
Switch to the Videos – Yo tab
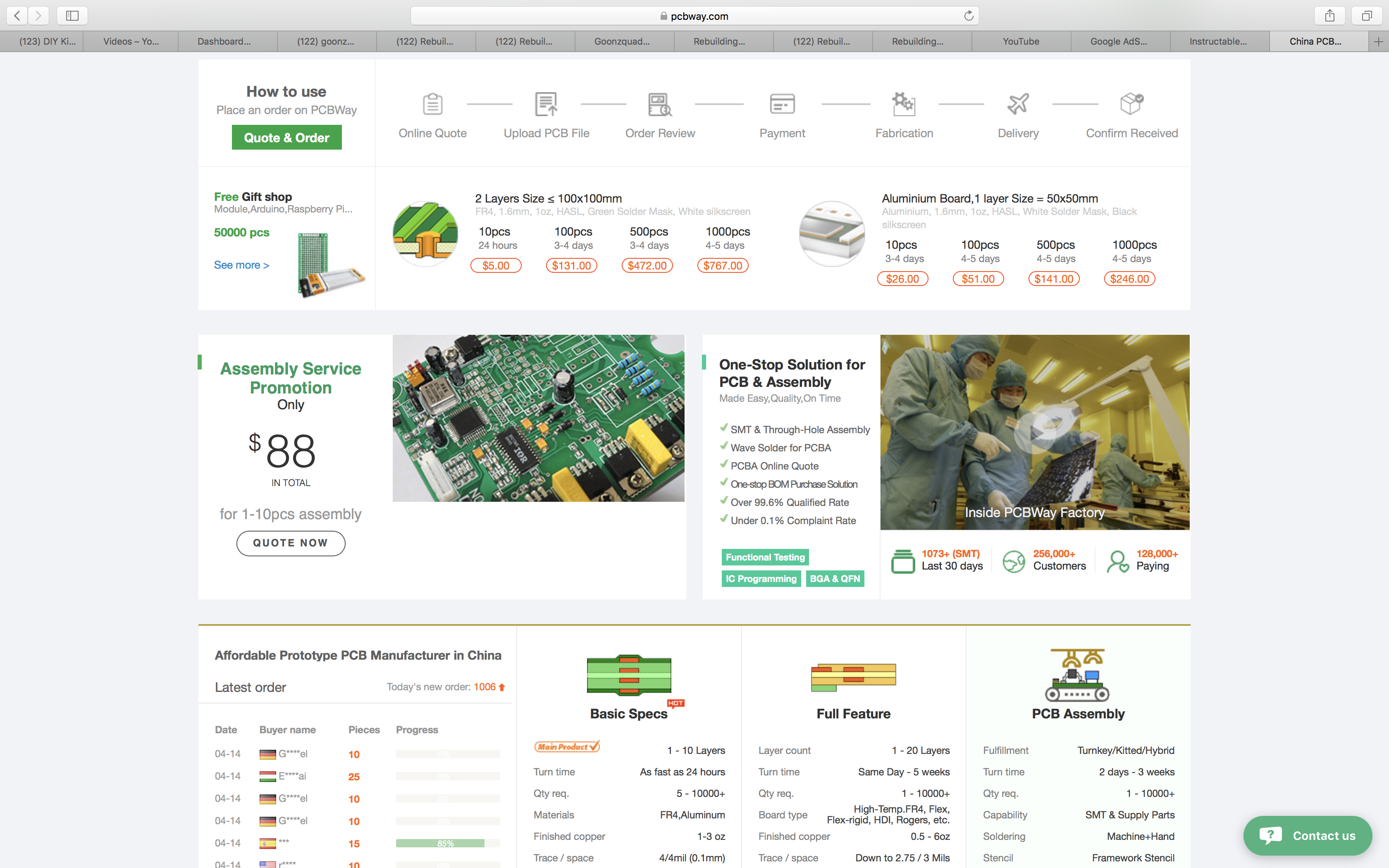click(131, 41)
